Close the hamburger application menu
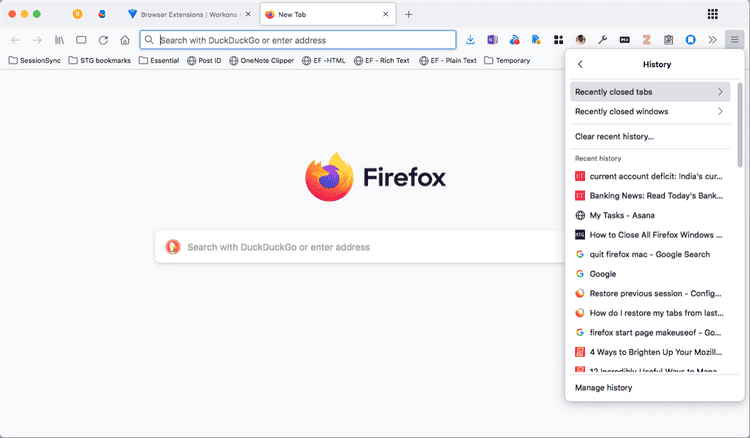750x438 pixels. [734, 40]
